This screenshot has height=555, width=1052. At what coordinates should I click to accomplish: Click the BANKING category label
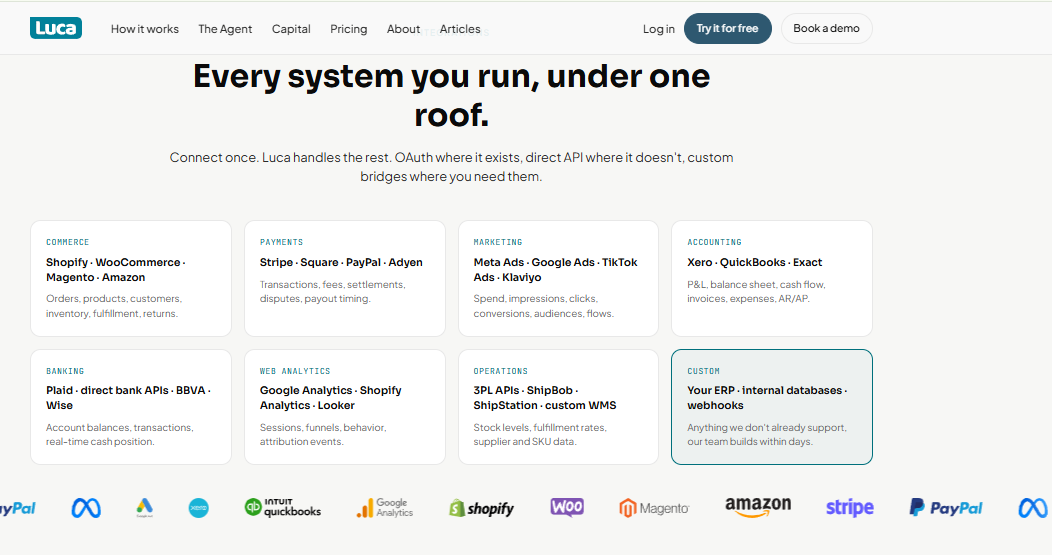(65, 371)
